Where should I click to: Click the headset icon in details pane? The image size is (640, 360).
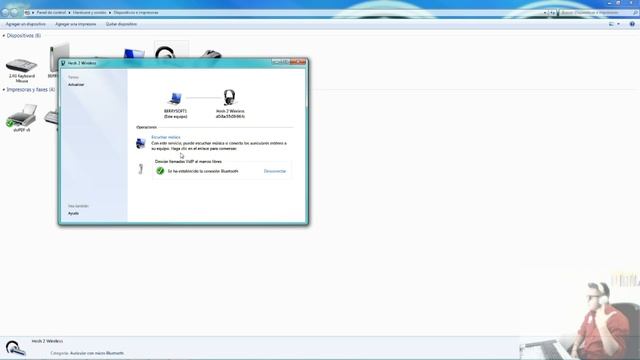[15, 348]
